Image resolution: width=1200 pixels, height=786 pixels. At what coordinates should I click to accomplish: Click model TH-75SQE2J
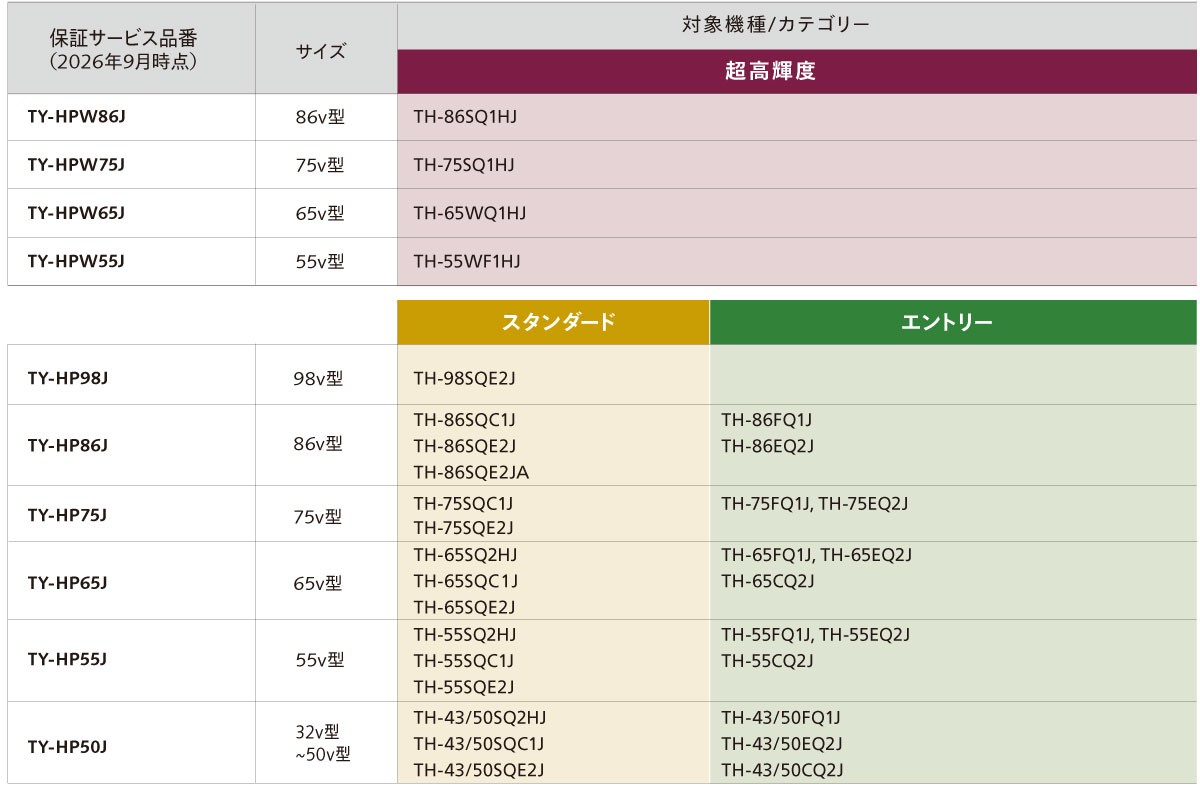coord(463,528)
